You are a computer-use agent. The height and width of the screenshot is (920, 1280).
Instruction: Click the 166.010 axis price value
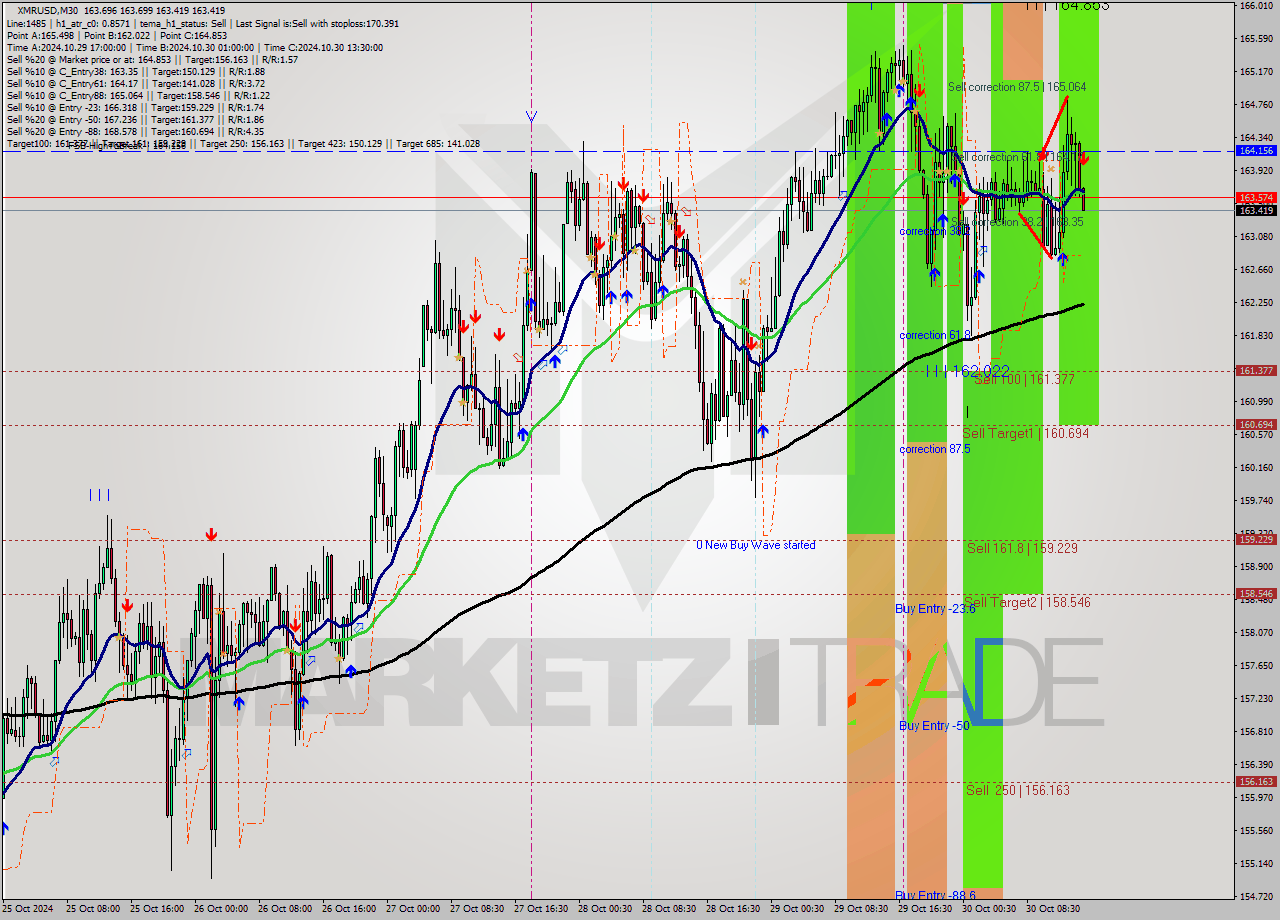pyautogui.click(x=1256, y=6)
